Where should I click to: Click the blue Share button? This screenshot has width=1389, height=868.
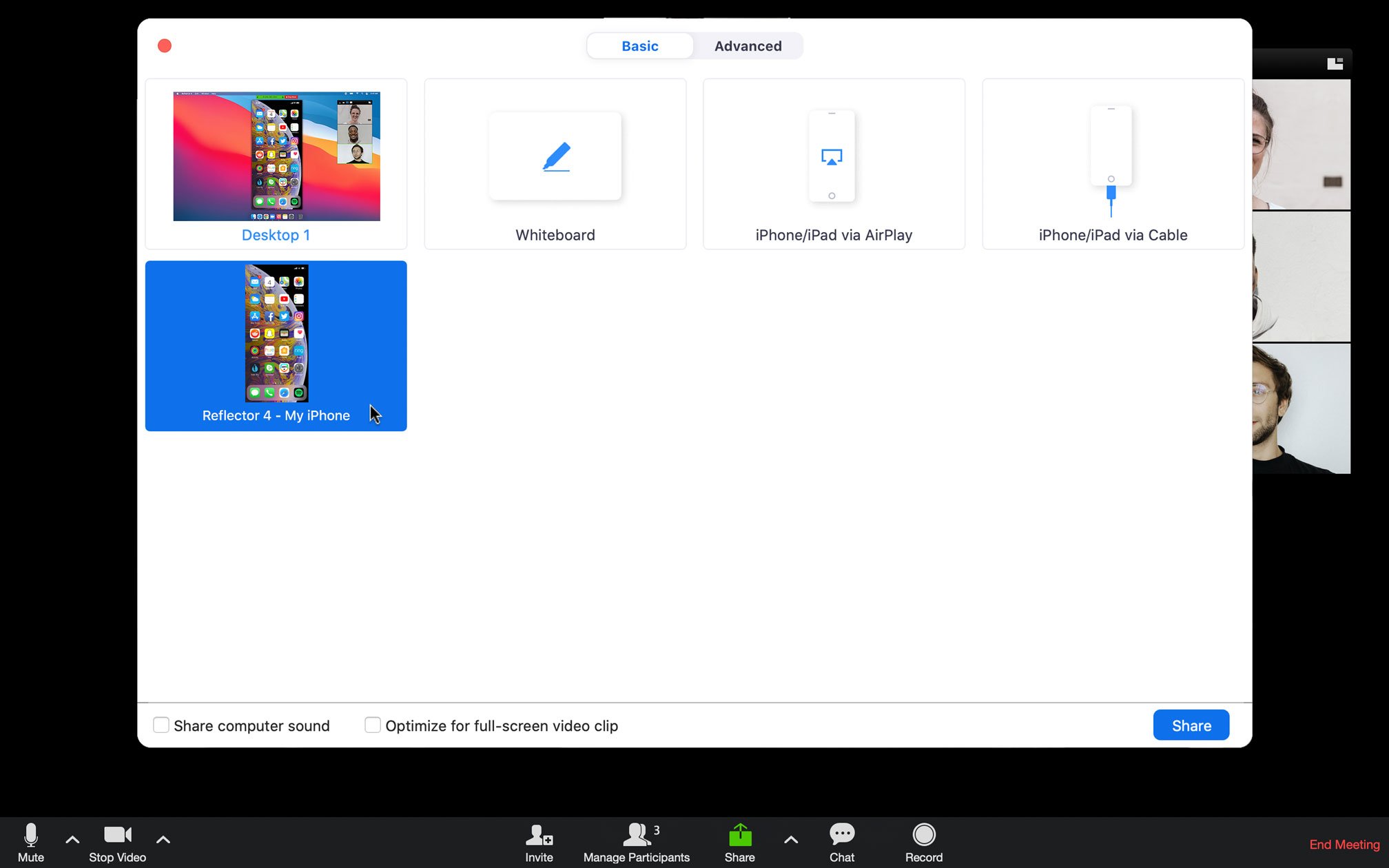click(1191, 725)
